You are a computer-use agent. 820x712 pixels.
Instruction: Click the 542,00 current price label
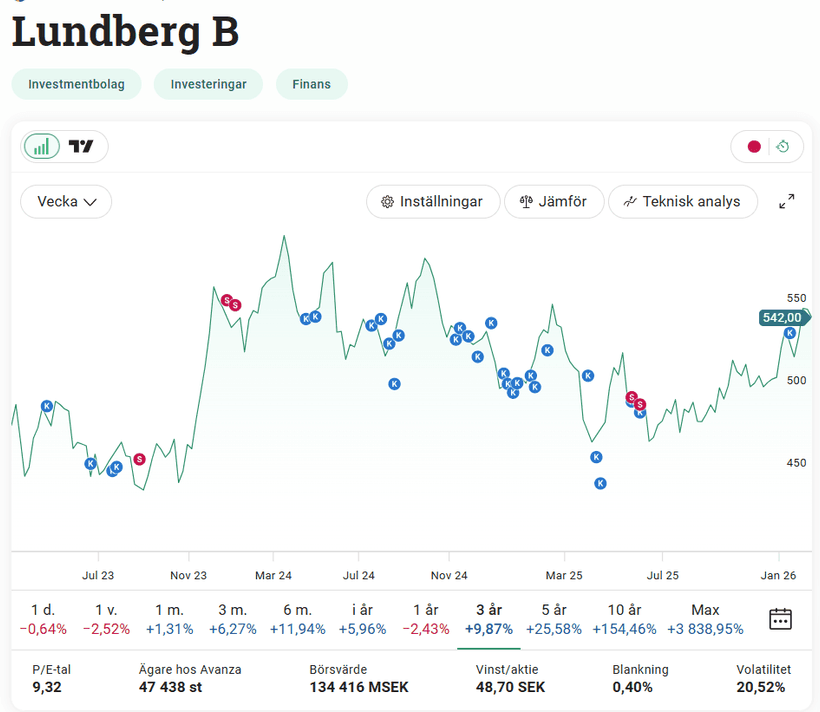(x=782, y=318)
